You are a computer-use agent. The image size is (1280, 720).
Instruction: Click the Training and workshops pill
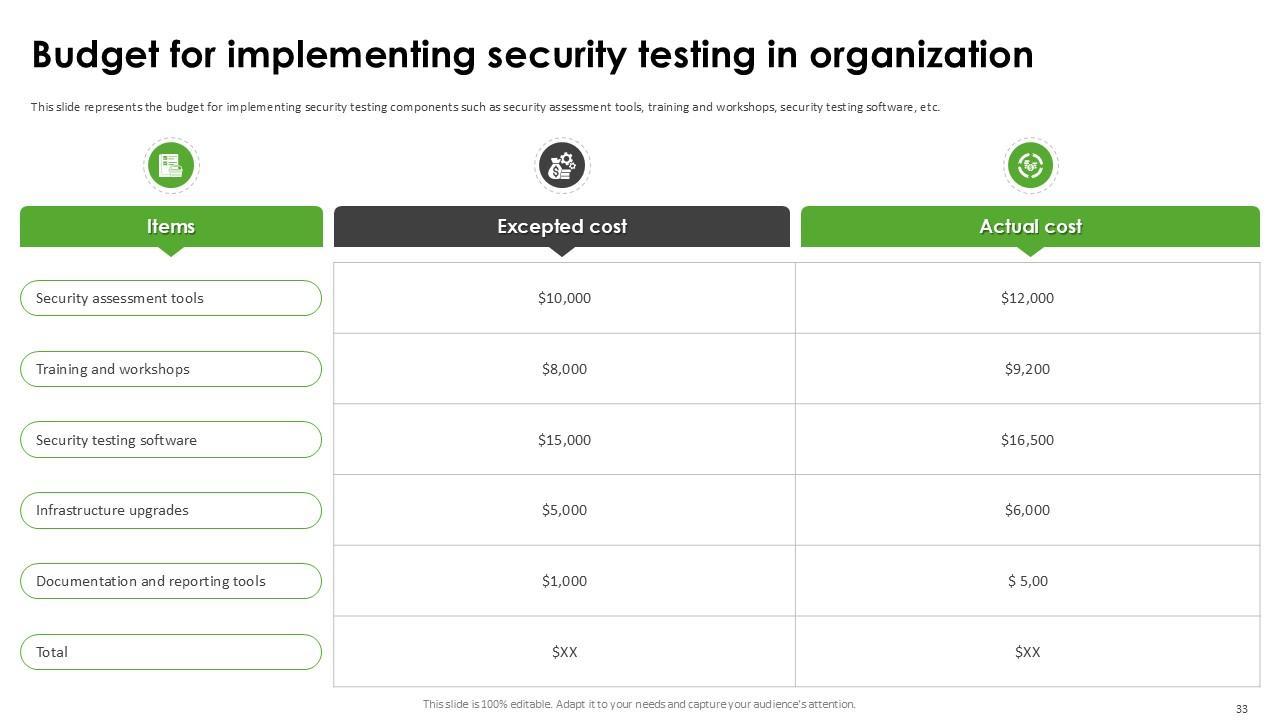click(171, 369)
